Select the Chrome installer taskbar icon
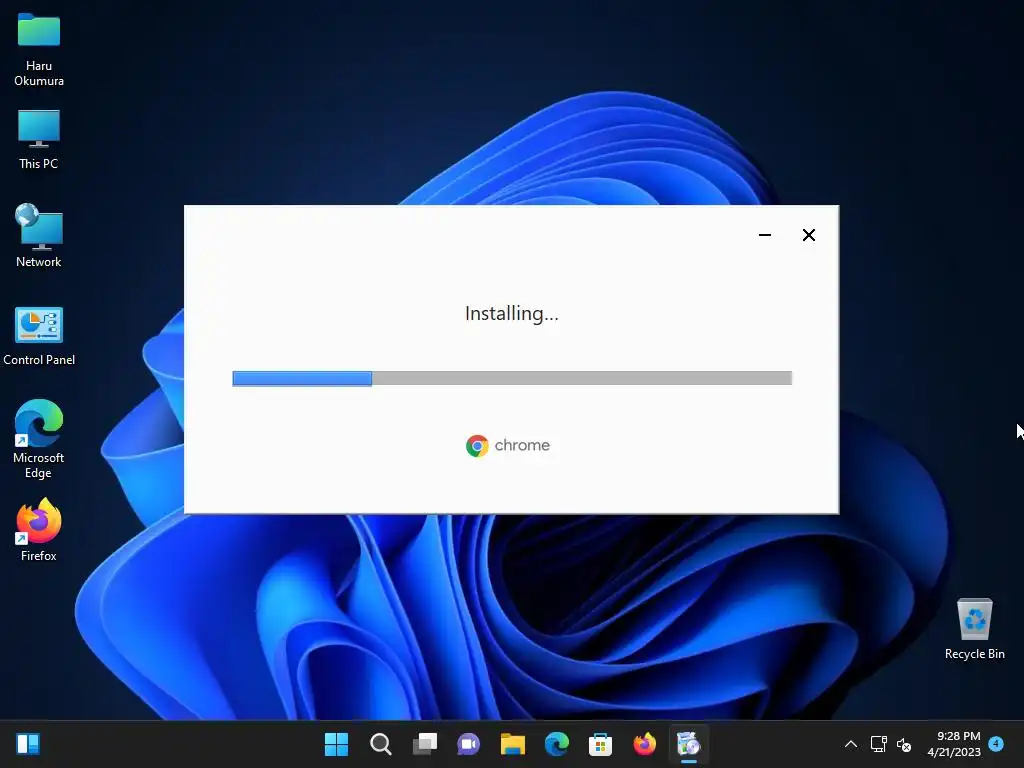Image resolution: width=1024 pixels, height=768 pixels. pyautogui.click(x=688, y=744)
